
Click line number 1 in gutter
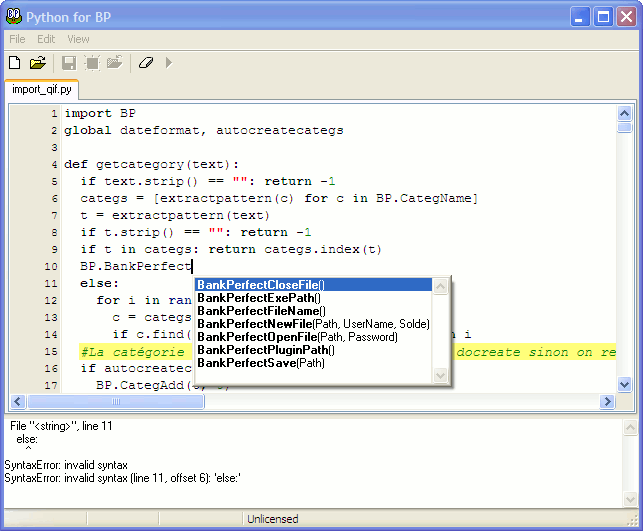pyautogui.click(x=54, y=114)
